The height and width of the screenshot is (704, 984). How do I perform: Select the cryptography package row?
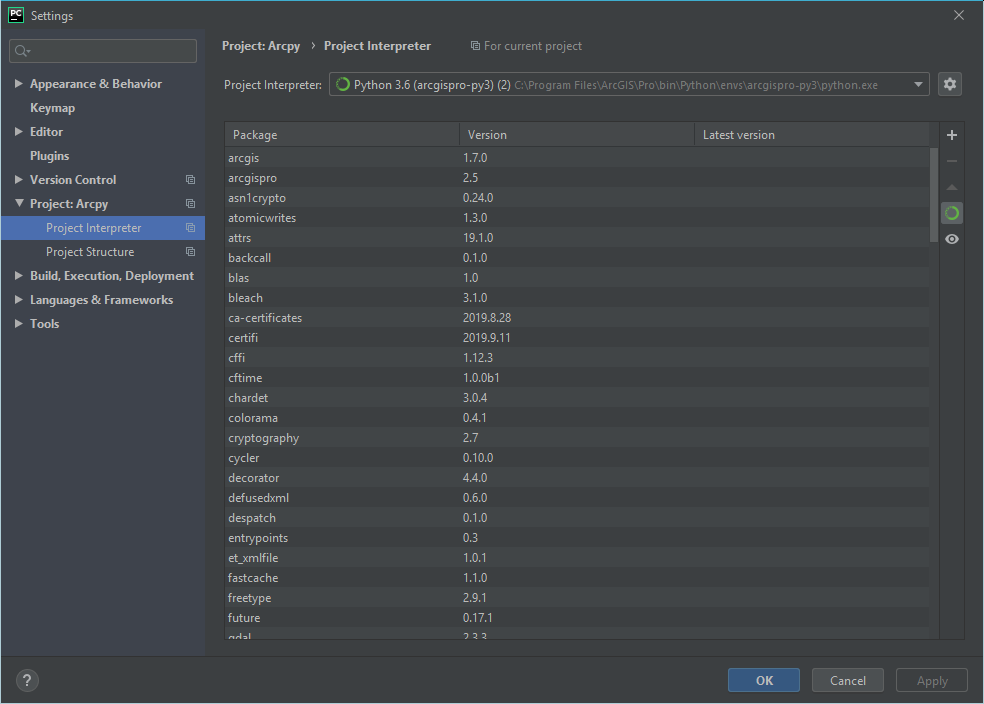[577, 438]
